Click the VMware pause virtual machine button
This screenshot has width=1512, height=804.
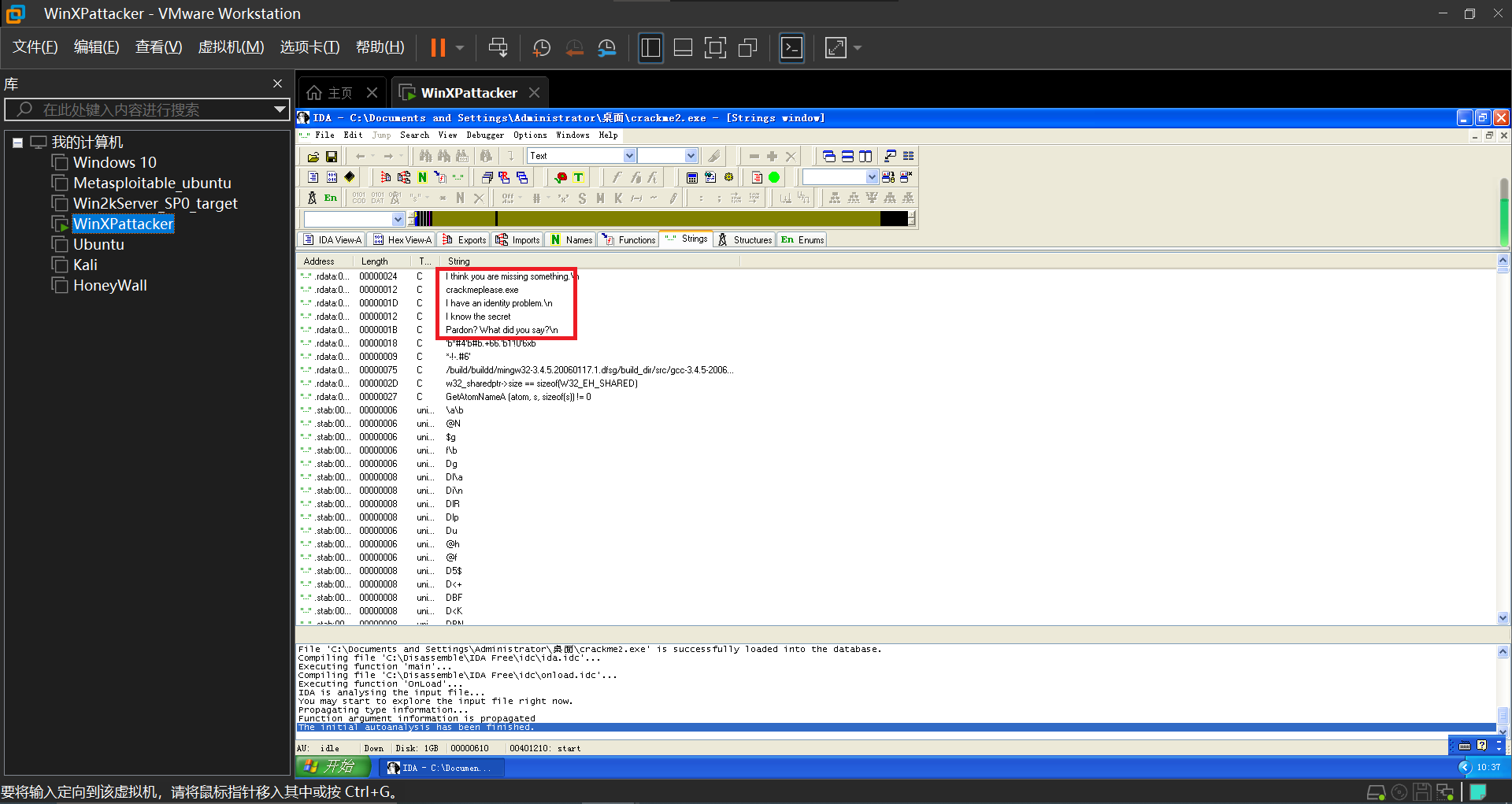click(438, 47)
